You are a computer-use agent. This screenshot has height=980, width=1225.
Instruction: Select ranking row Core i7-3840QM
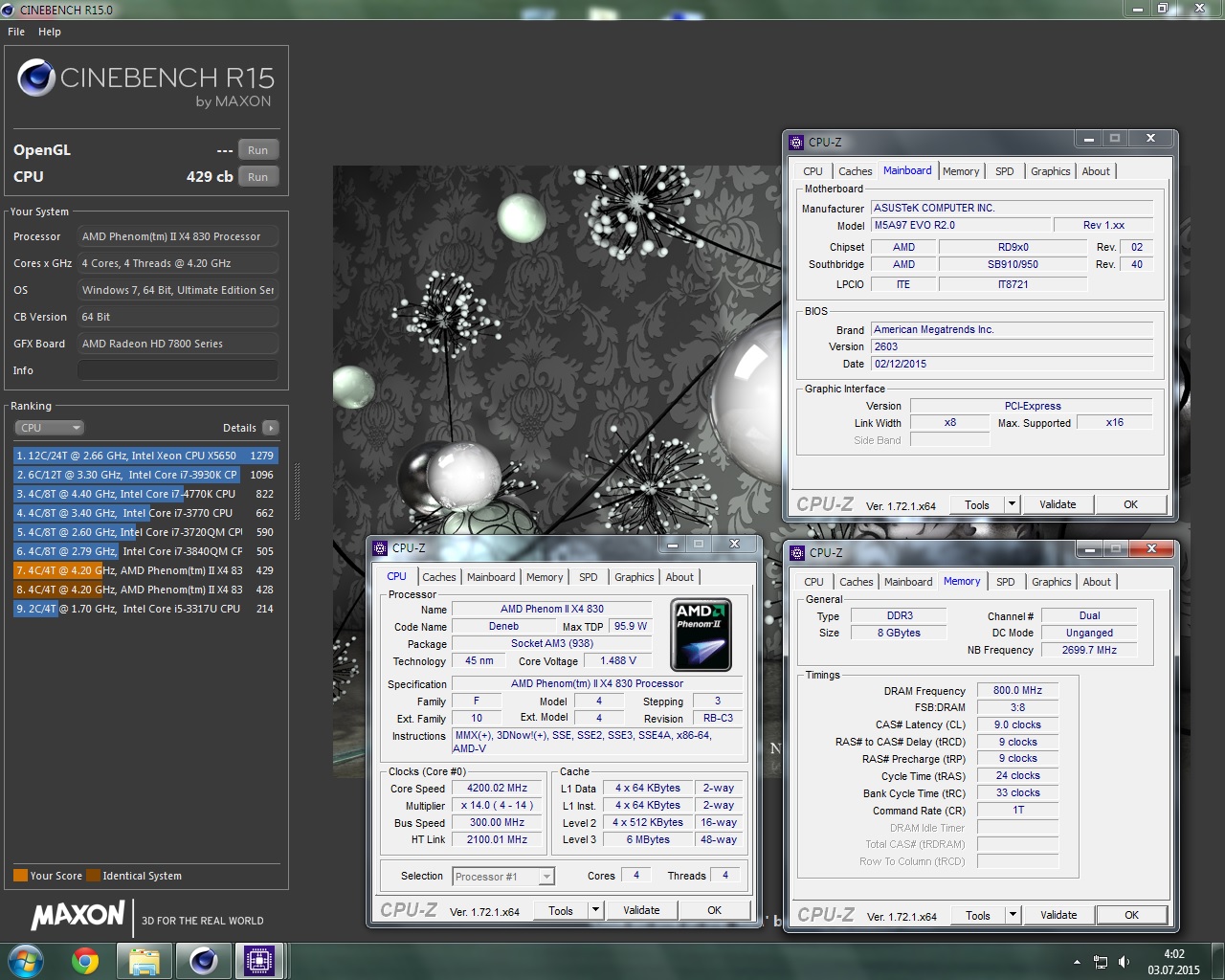[145, 551]
